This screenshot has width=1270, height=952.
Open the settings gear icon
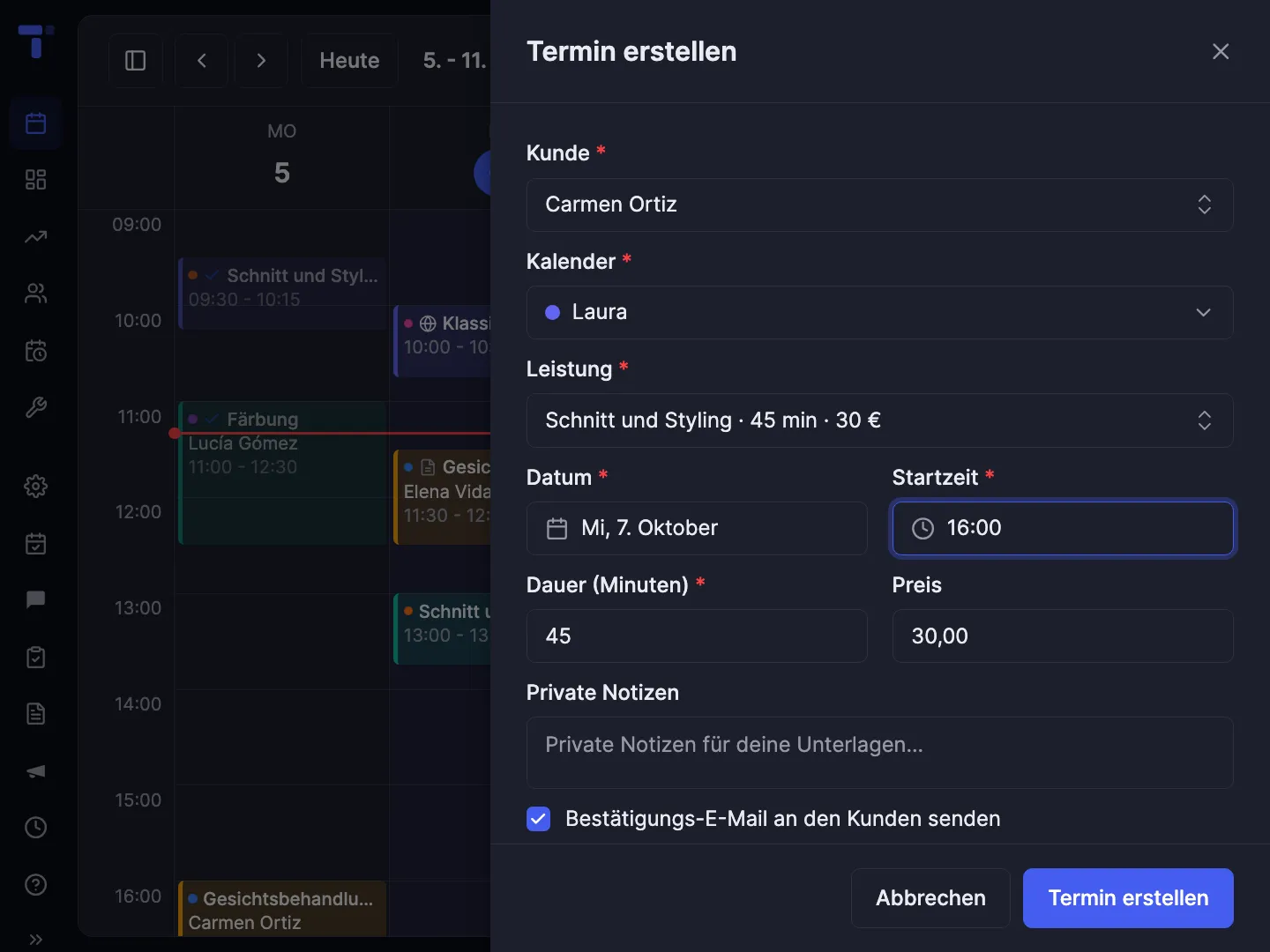(x=35, y=486)
